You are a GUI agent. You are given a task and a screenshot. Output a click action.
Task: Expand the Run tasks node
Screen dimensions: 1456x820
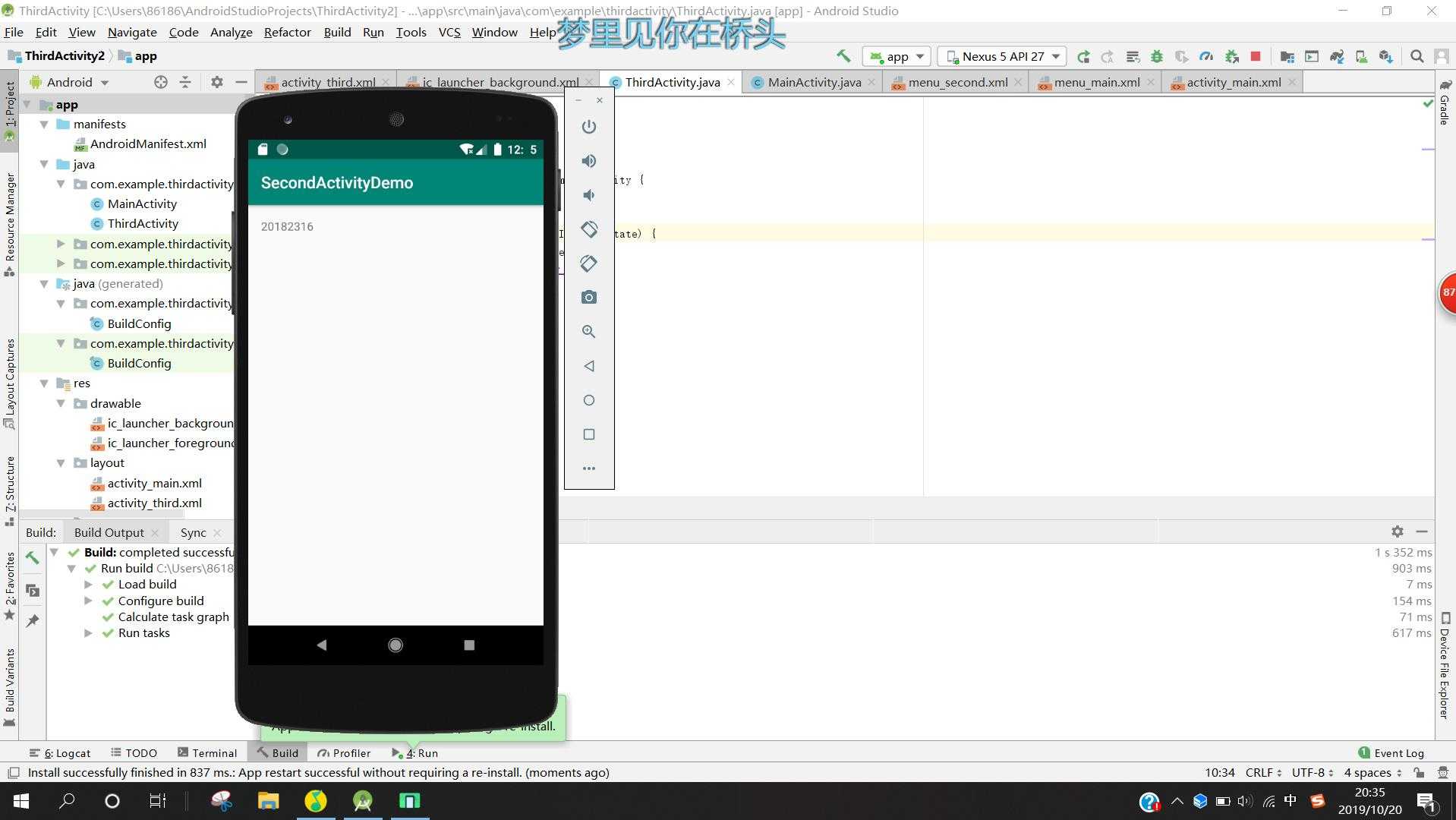89,633
